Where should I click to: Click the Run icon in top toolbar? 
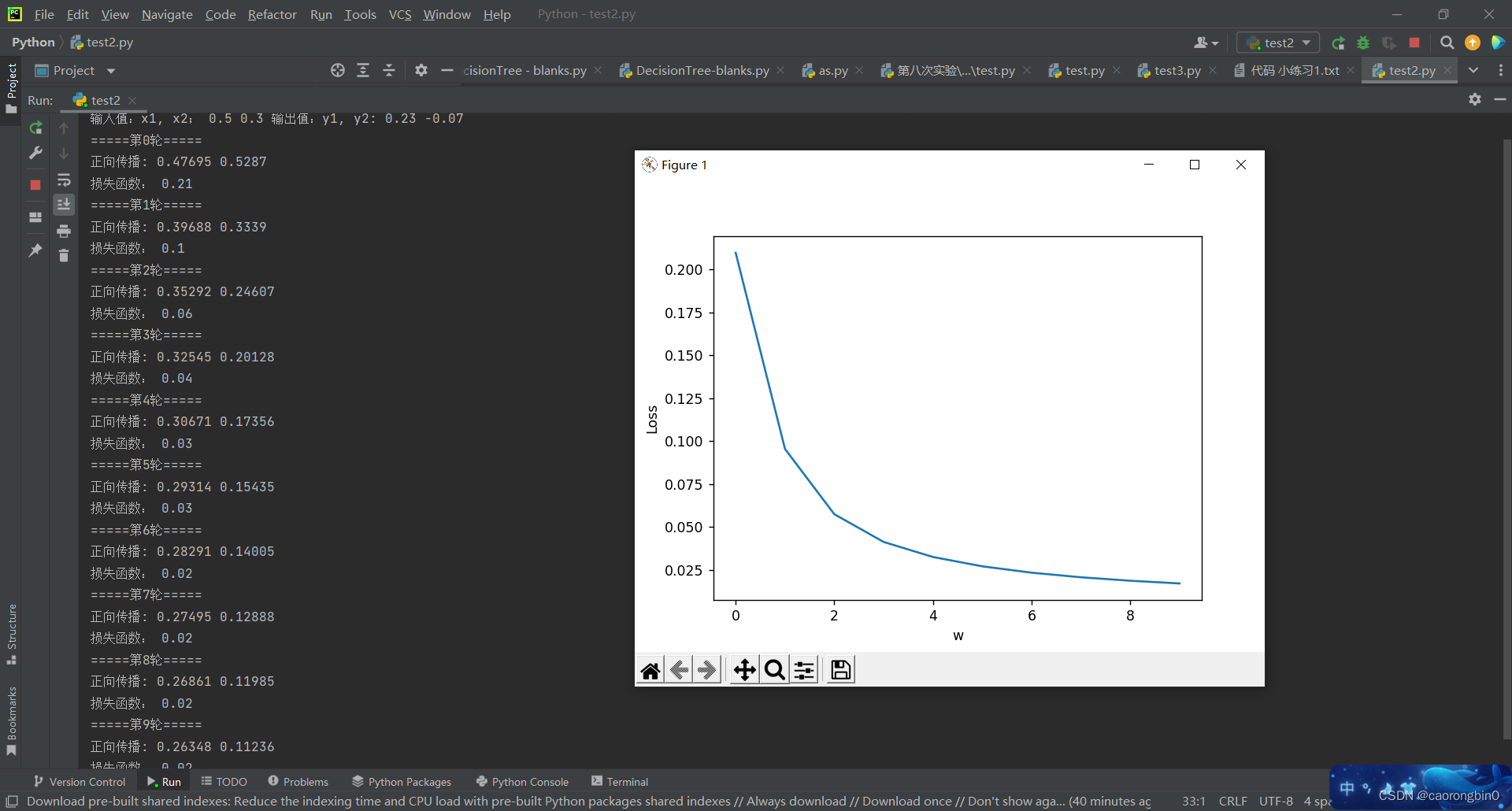point(1338,43)
